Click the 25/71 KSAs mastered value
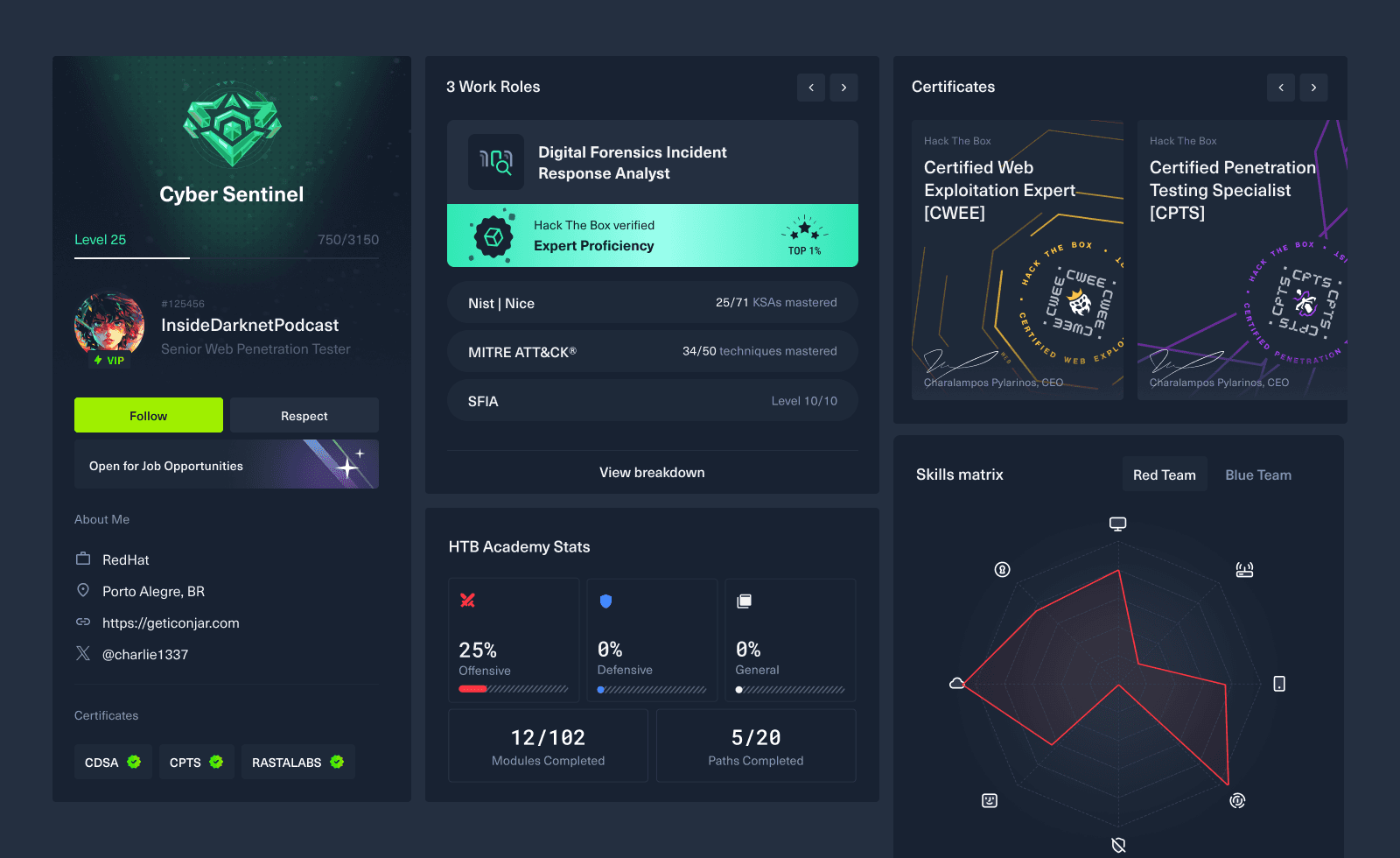1400x858 pixels. [776, 302]
